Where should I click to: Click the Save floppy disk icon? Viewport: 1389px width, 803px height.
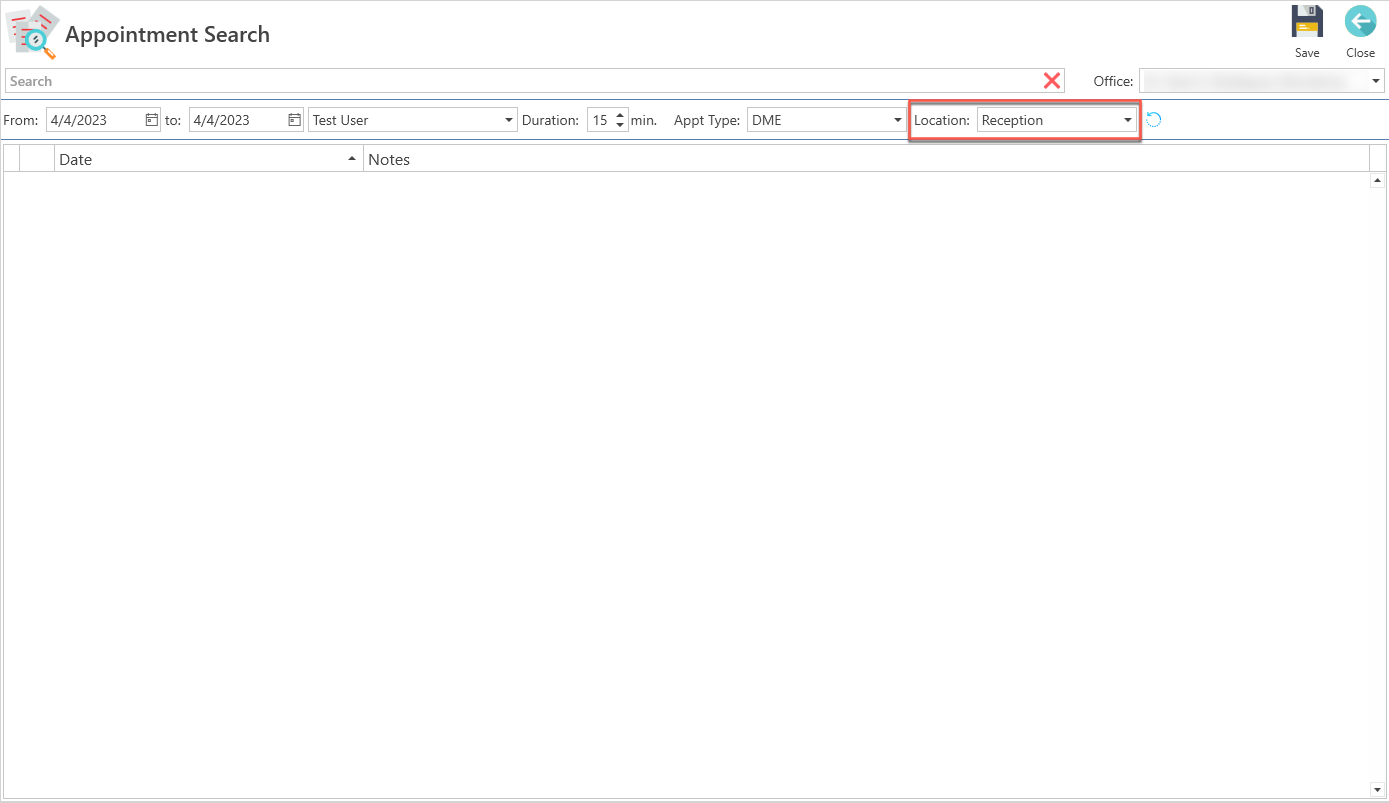(x=1307, y=22)
